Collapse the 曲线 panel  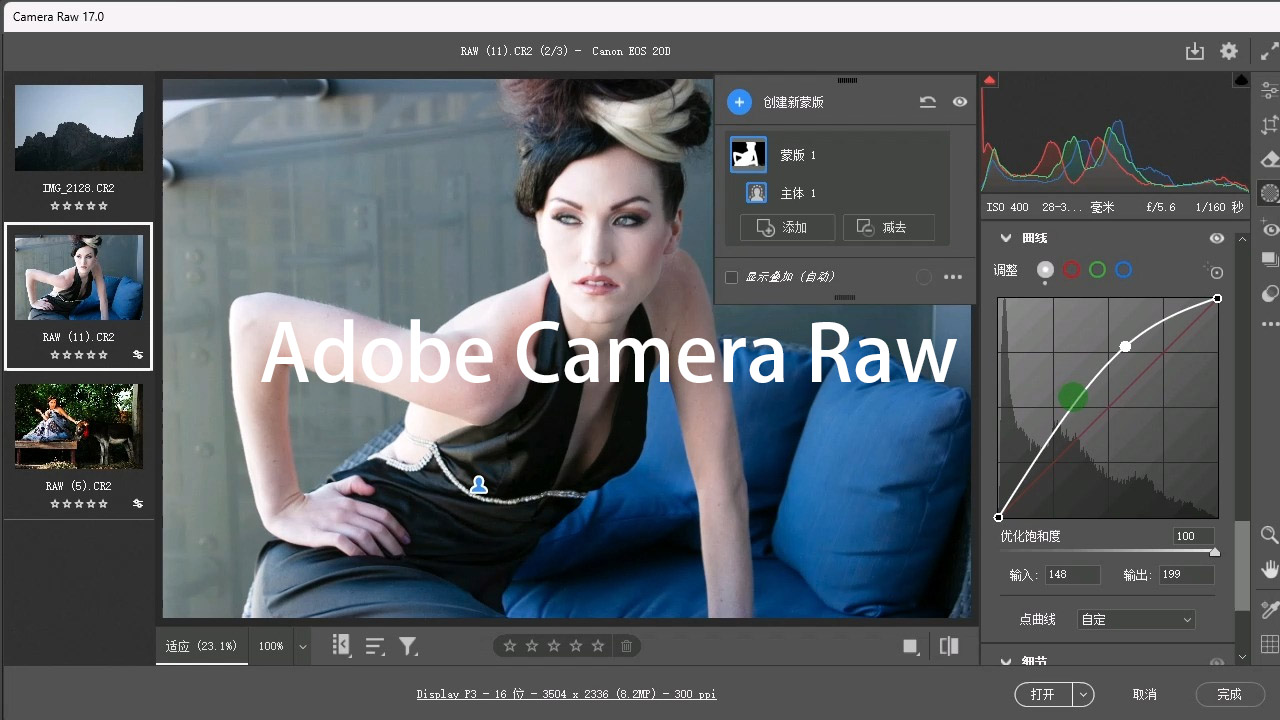tap(1006, 238)
